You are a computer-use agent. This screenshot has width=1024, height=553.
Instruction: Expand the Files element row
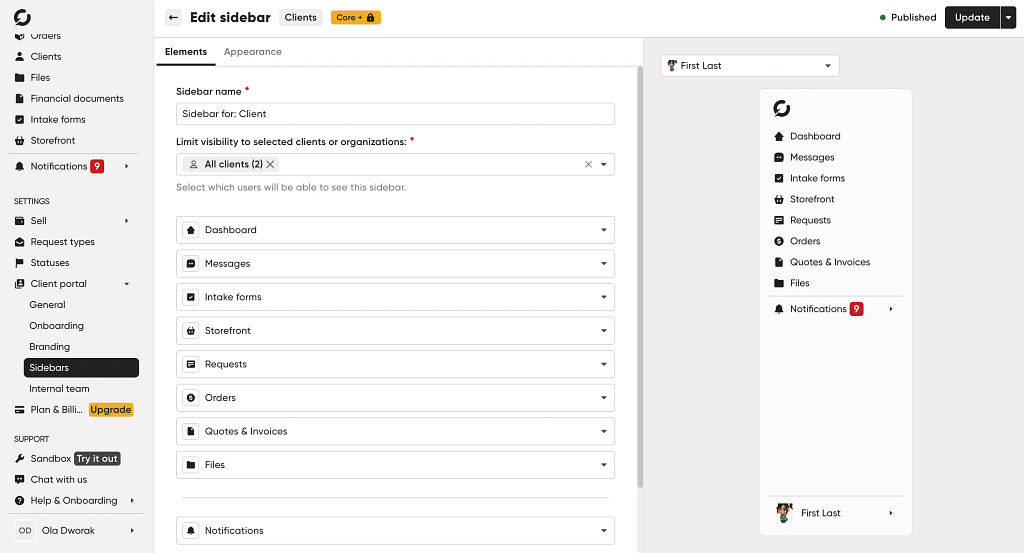(603, 465)
